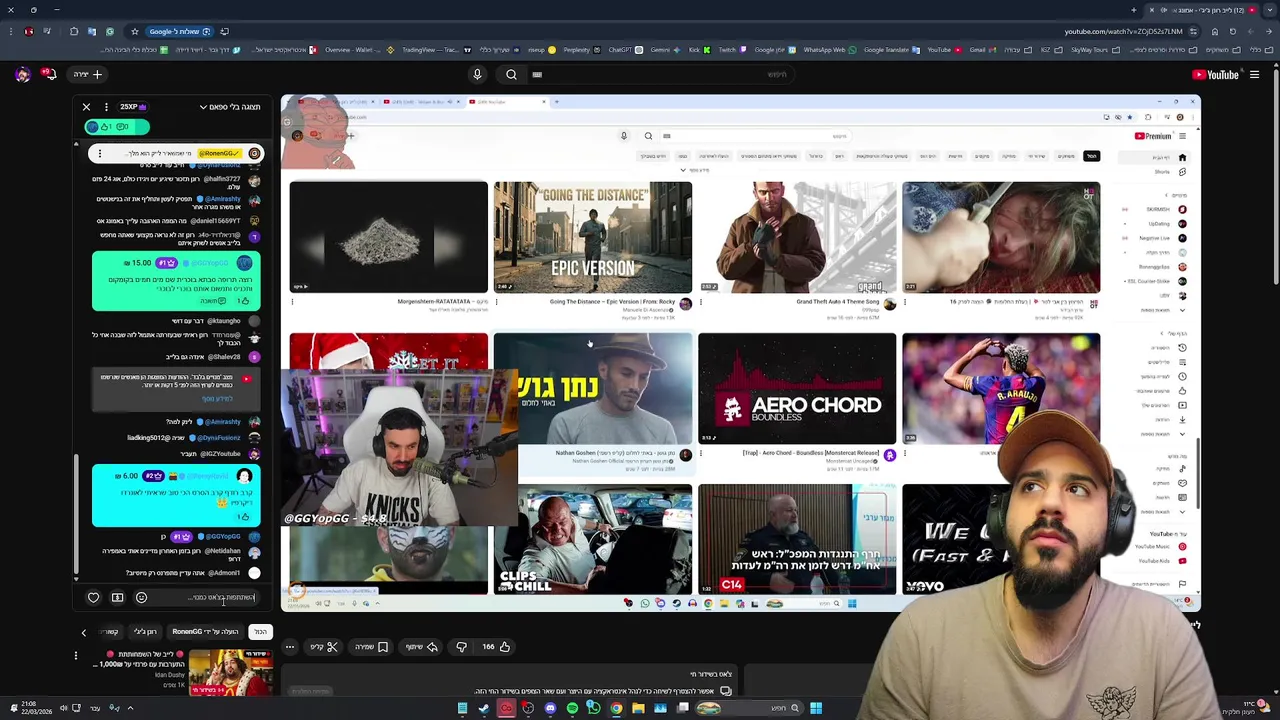Select the 'הכול' filter chip
1280x720 pixels.
pos(261,632)
